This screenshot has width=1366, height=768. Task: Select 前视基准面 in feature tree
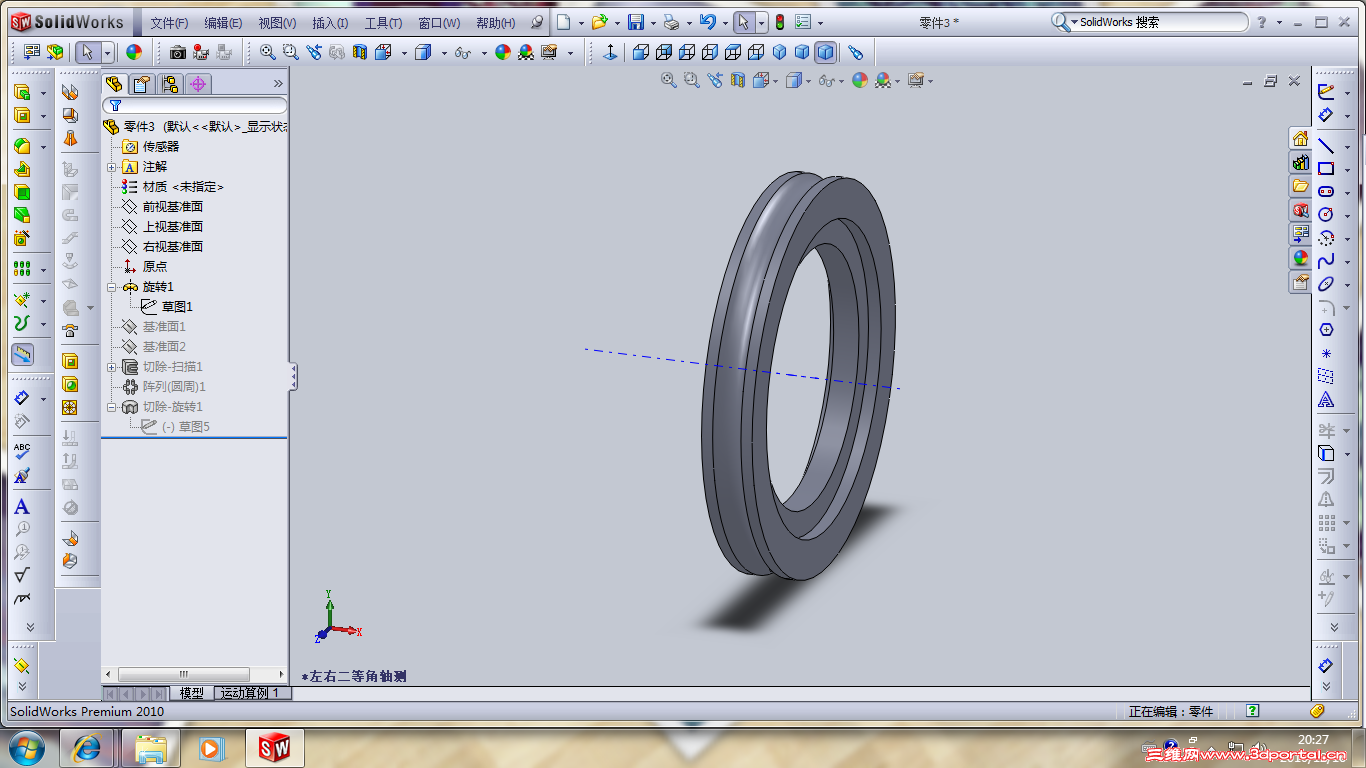[172, 207]
